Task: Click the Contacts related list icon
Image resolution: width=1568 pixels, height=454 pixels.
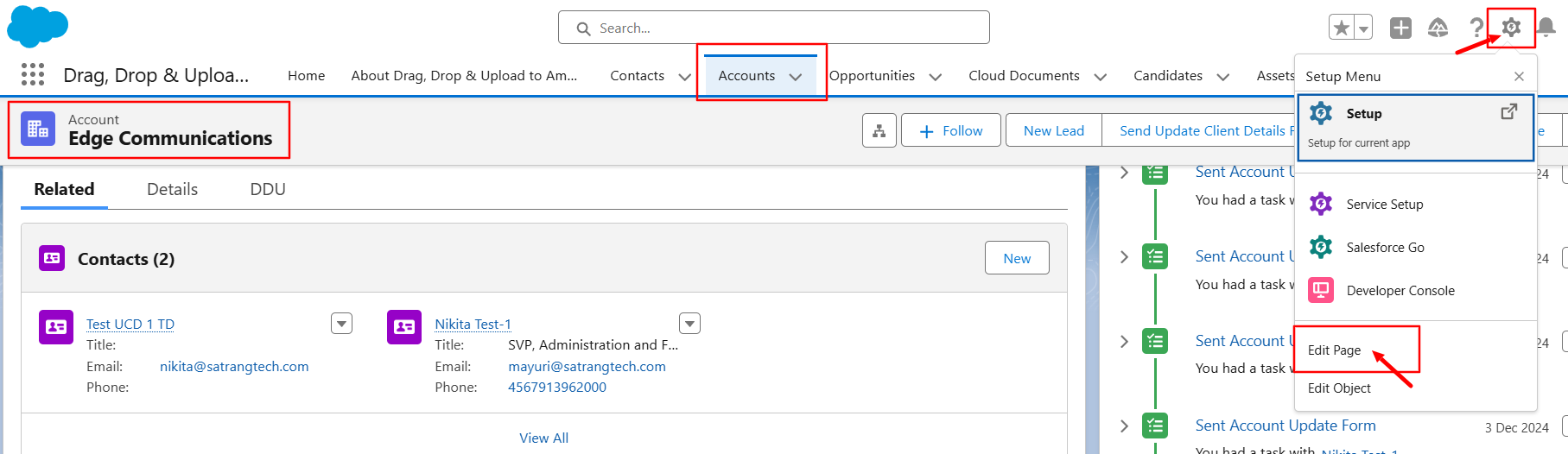Action: click(52, 258)
